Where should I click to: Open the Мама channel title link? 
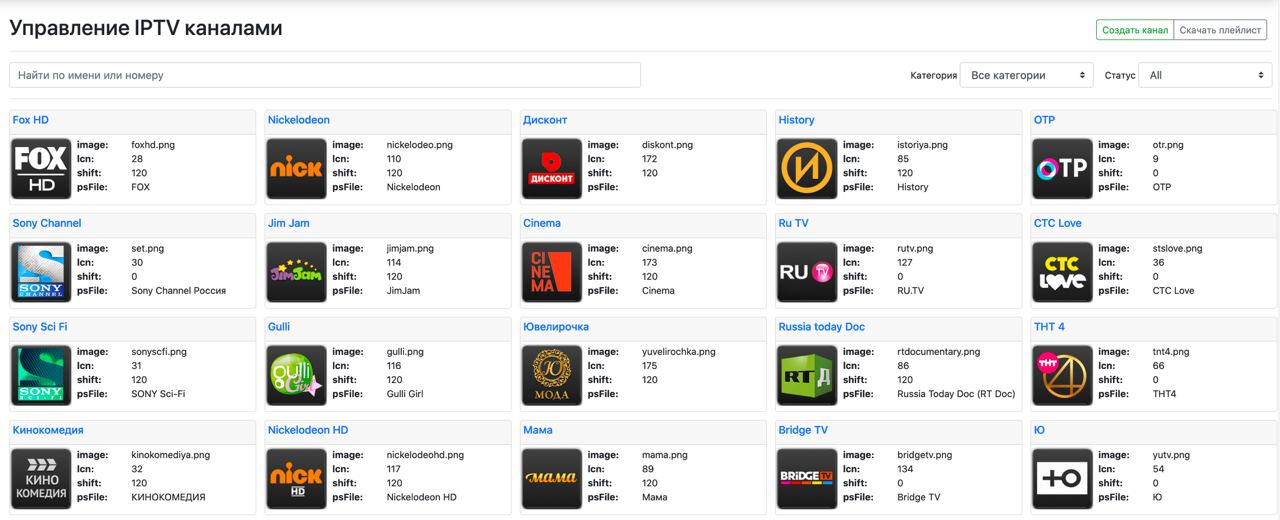[x=538, y=430]
